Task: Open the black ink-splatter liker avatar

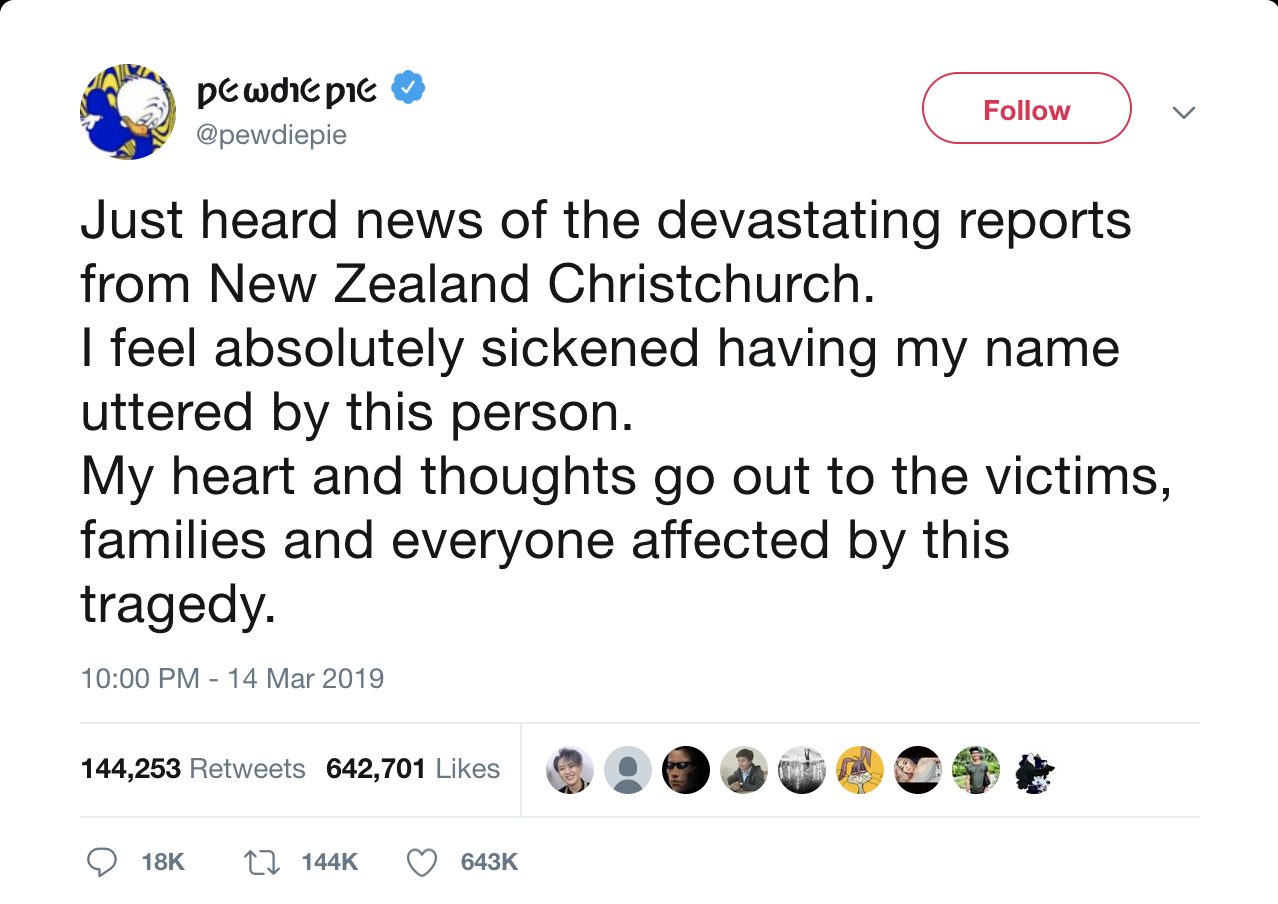Action: (x=1034, y=769)
